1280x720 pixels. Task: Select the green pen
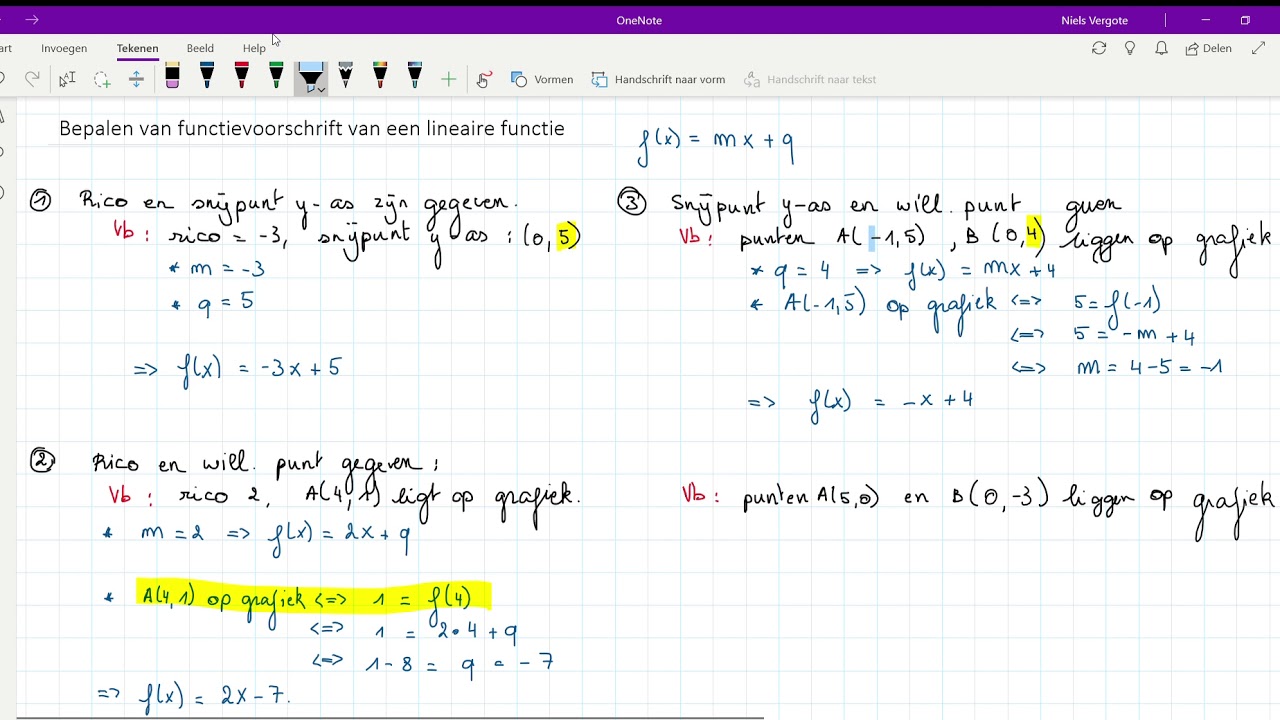click(x=276, y=76)
